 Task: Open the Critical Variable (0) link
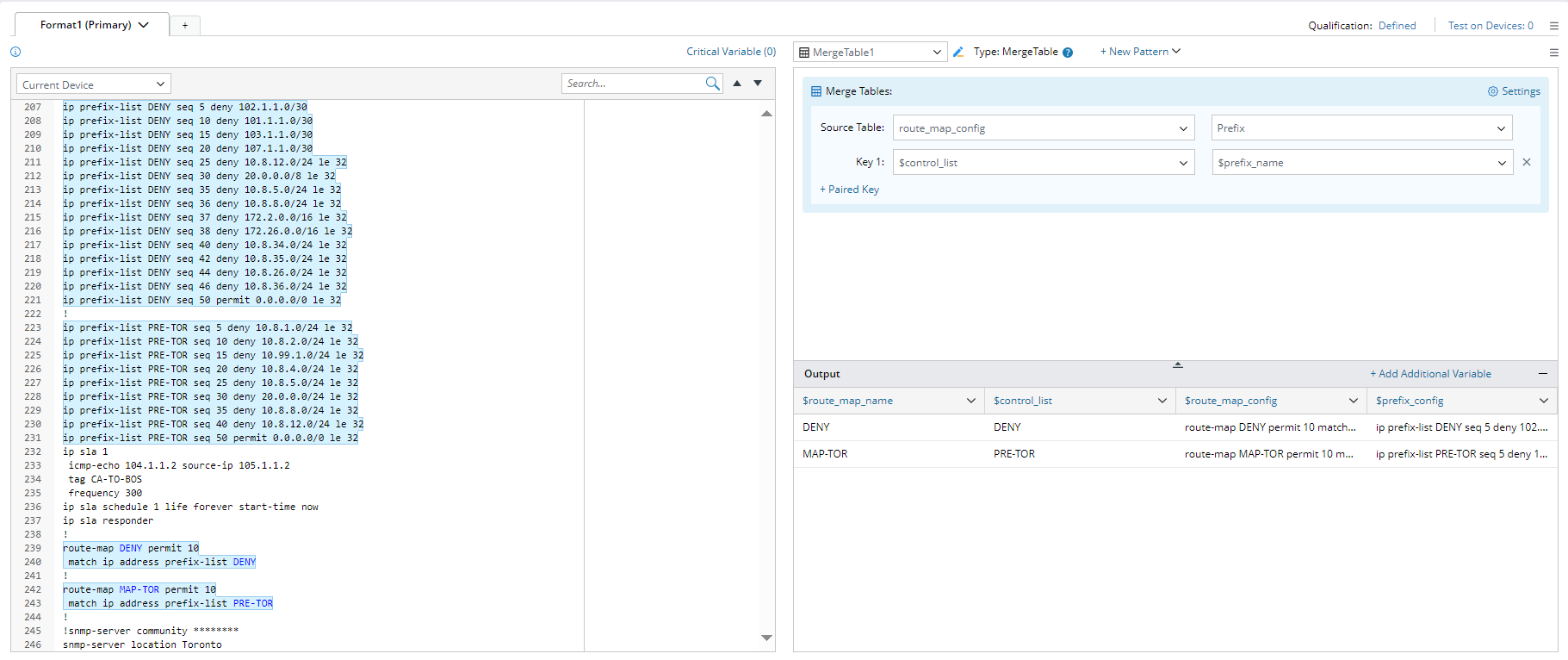tap(730, 52)
